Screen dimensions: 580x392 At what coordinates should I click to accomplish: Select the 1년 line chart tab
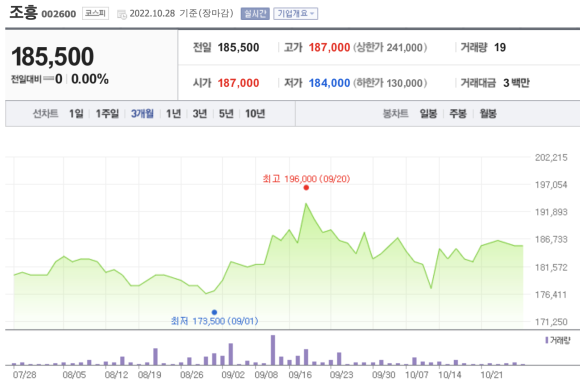click(x=173, y=114)
